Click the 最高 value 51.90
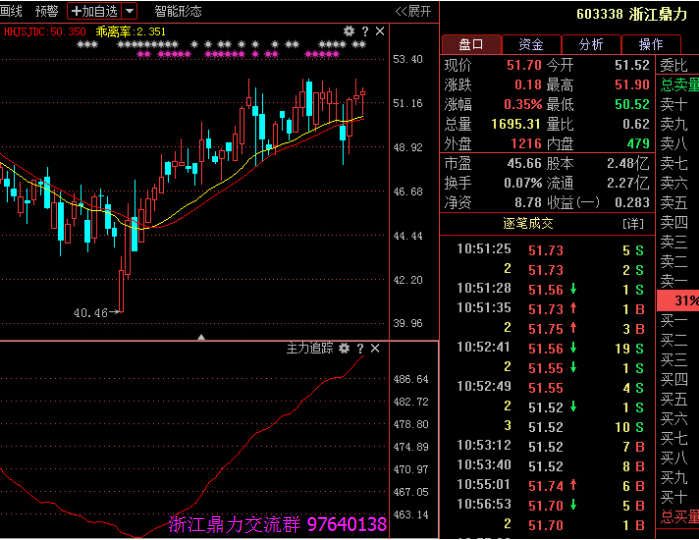 tap(632, 85)
